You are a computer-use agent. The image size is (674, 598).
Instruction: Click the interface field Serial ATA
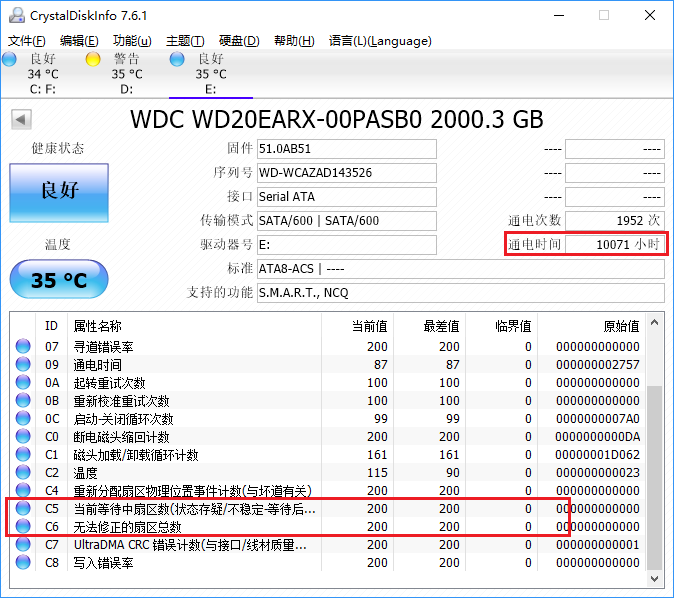click(347, 197)
